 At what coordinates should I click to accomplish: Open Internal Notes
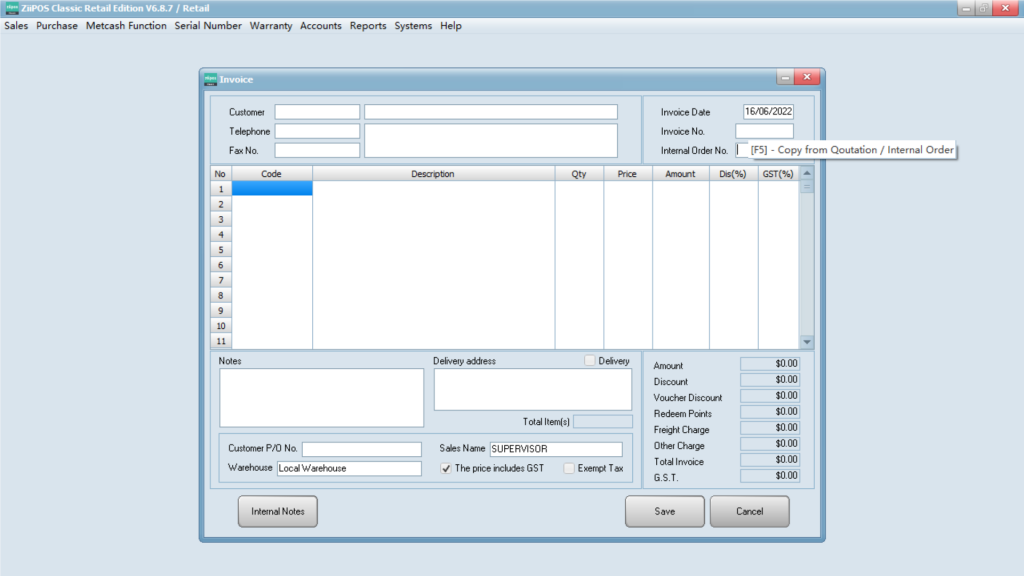277,511
